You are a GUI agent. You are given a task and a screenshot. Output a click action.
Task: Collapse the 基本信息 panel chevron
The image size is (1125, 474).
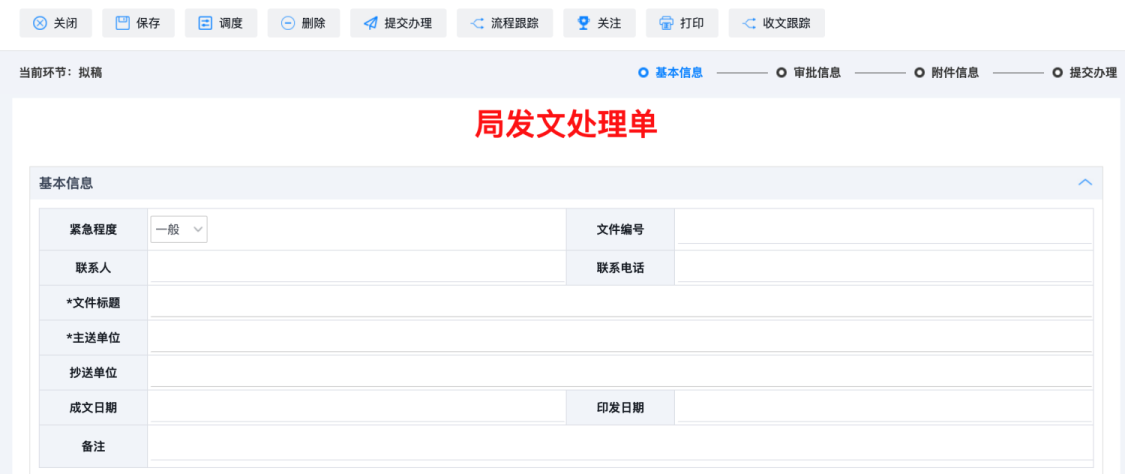1084,183
